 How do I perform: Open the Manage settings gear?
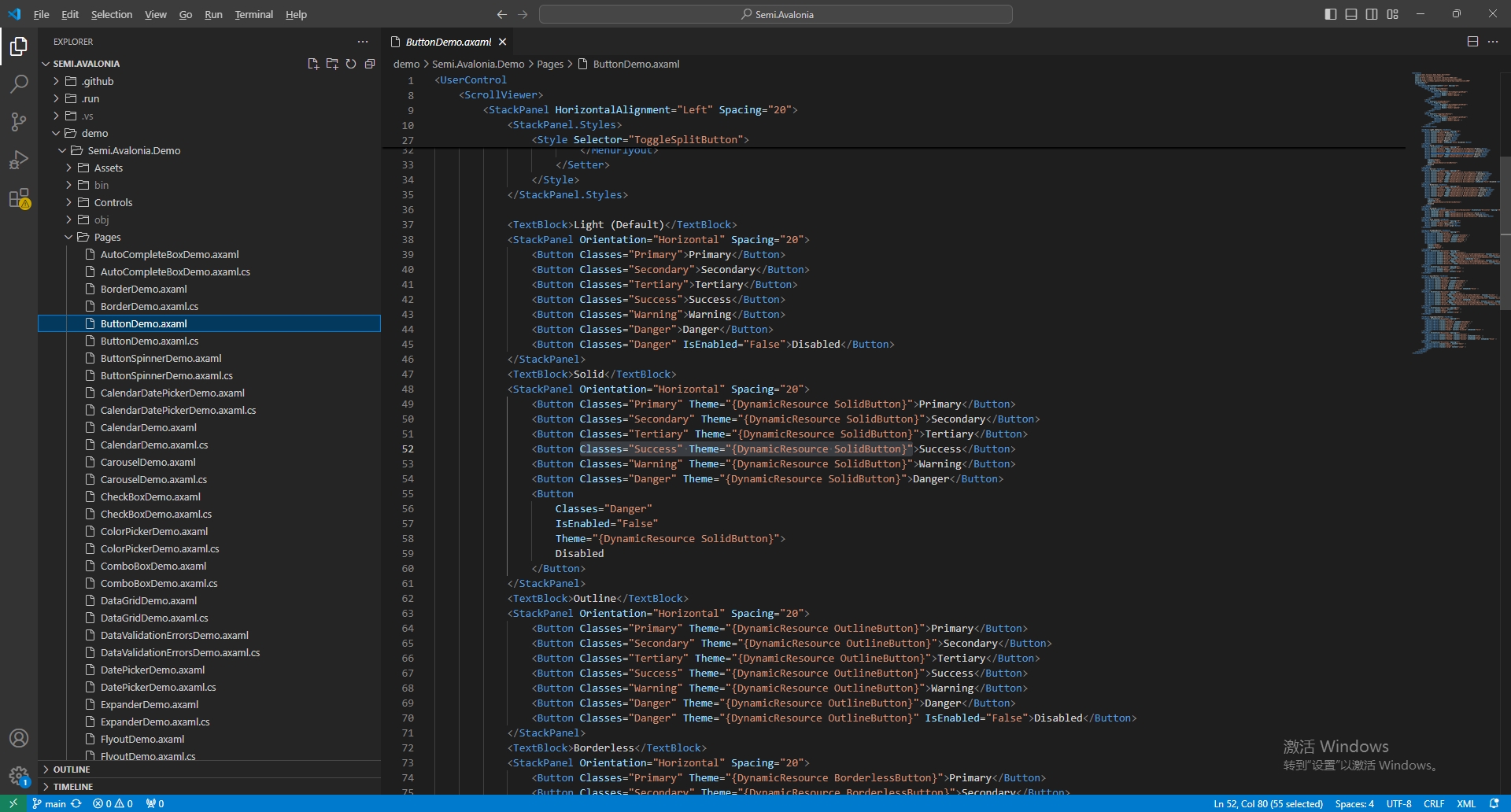point(19,776)
